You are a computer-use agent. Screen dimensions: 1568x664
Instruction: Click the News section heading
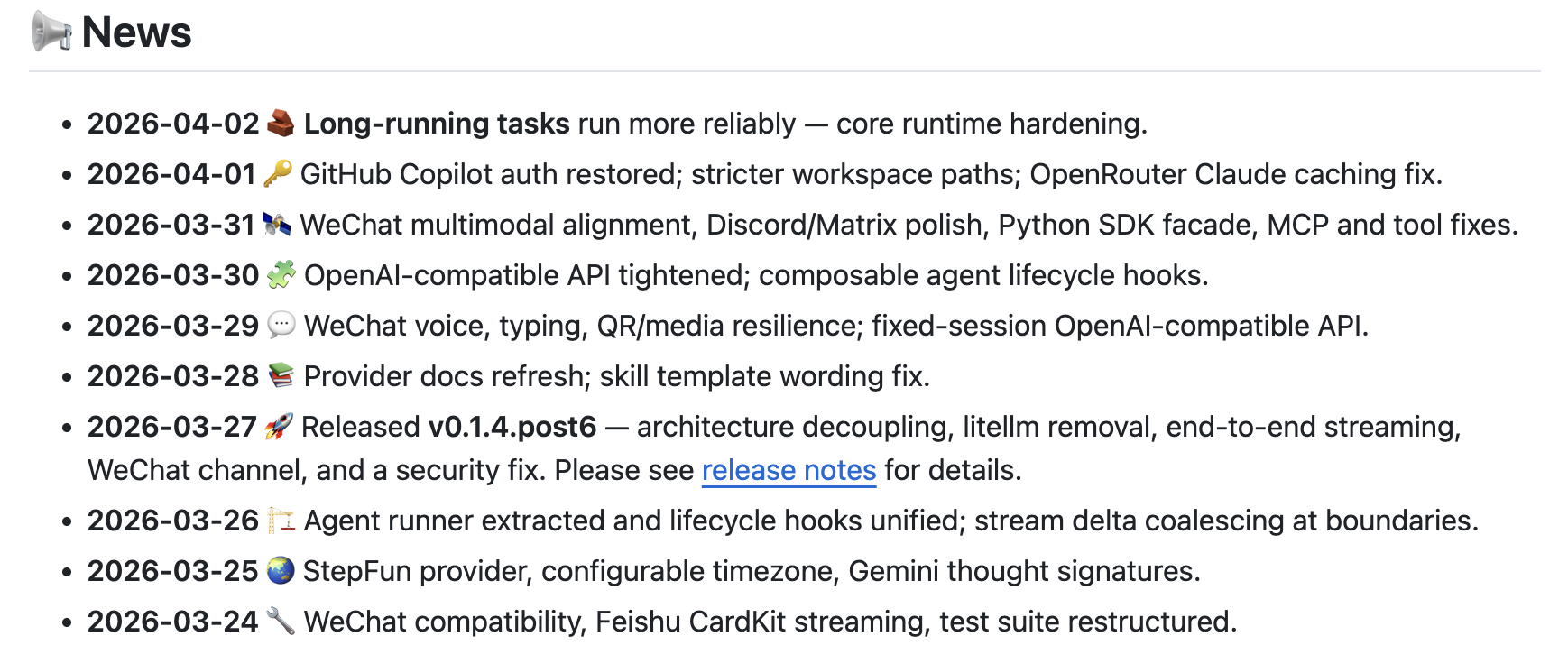136,32
